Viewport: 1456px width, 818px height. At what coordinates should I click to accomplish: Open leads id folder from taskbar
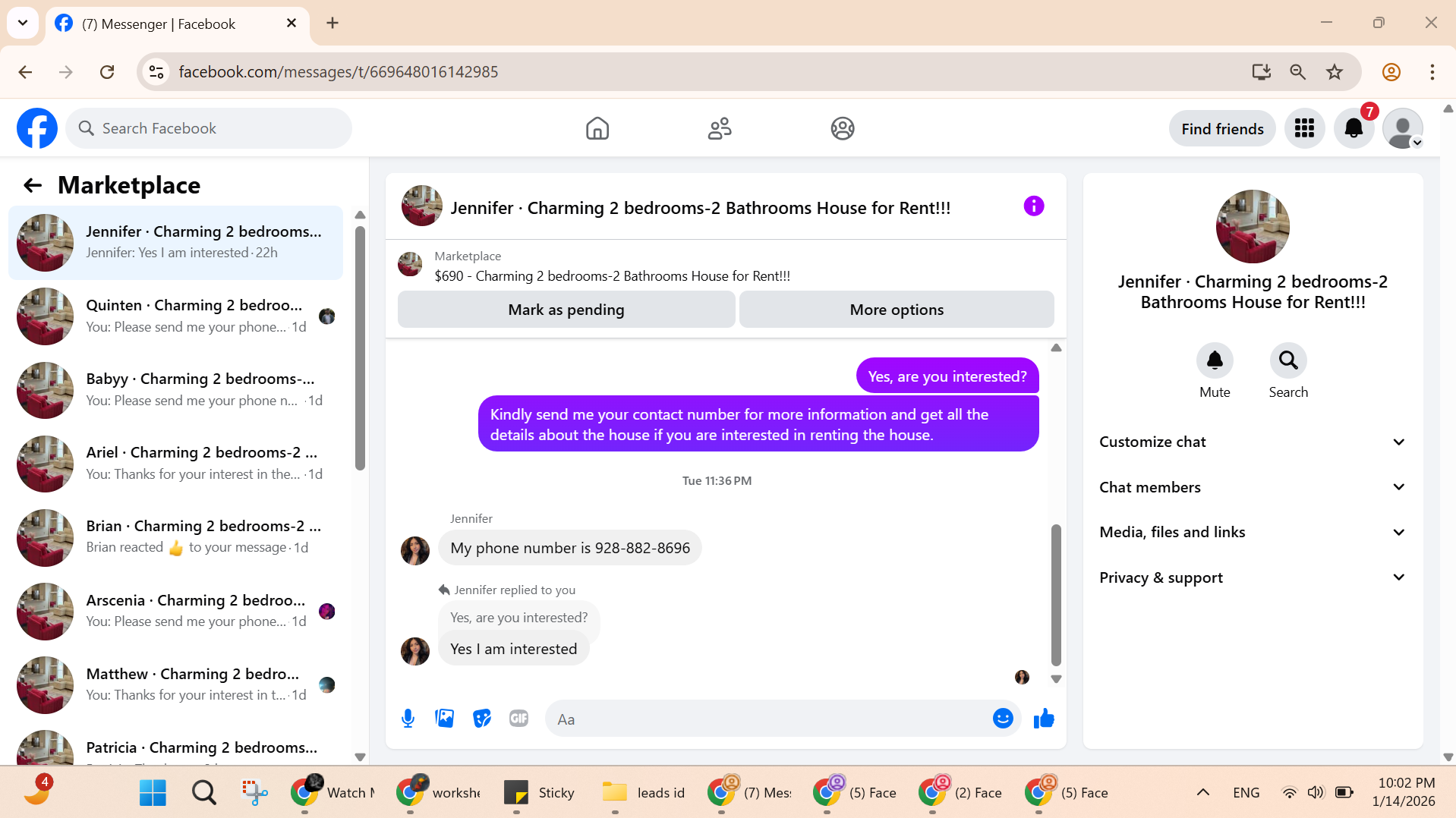[x=644, y=793]
